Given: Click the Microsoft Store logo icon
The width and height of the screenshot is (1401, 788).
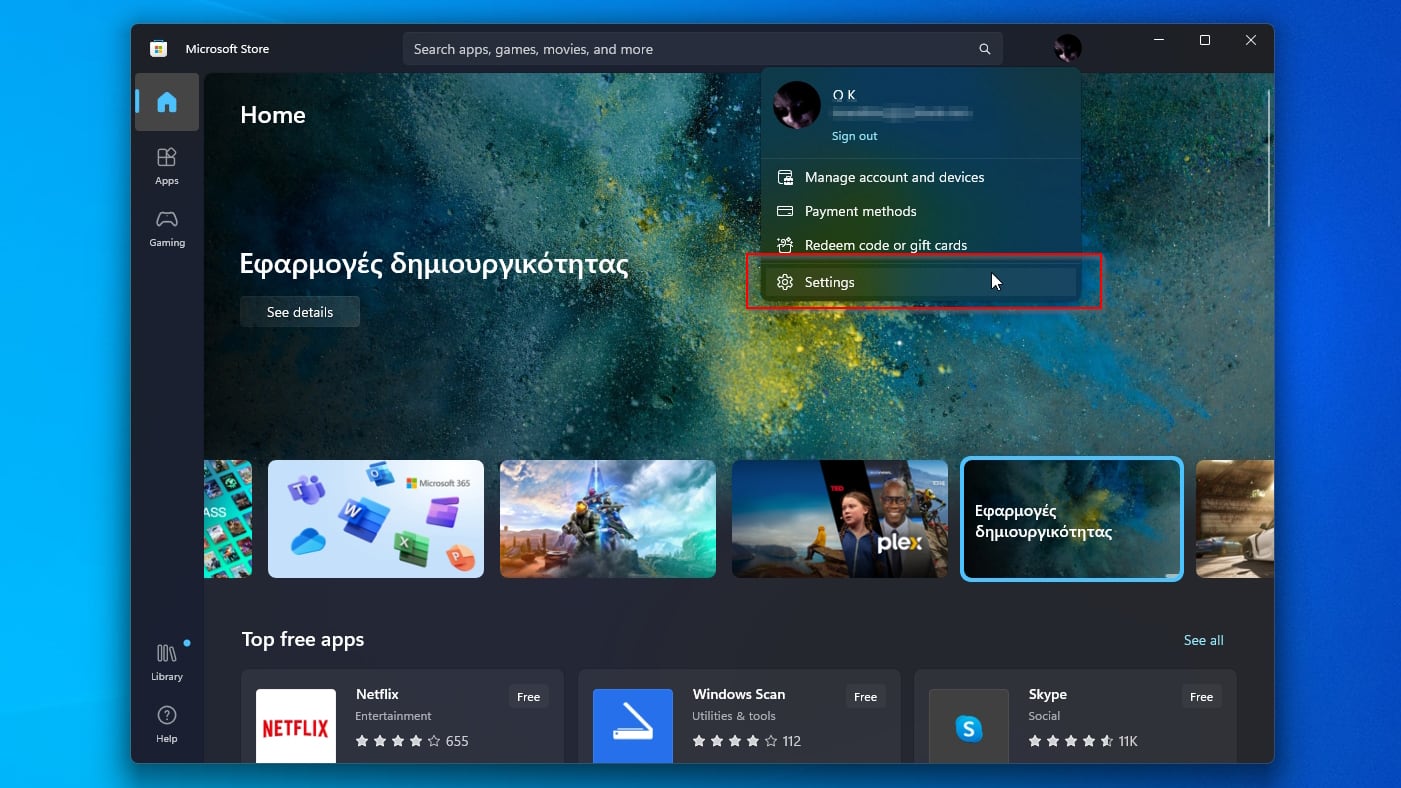Looking at the screenshot, I should coord(158,49).
